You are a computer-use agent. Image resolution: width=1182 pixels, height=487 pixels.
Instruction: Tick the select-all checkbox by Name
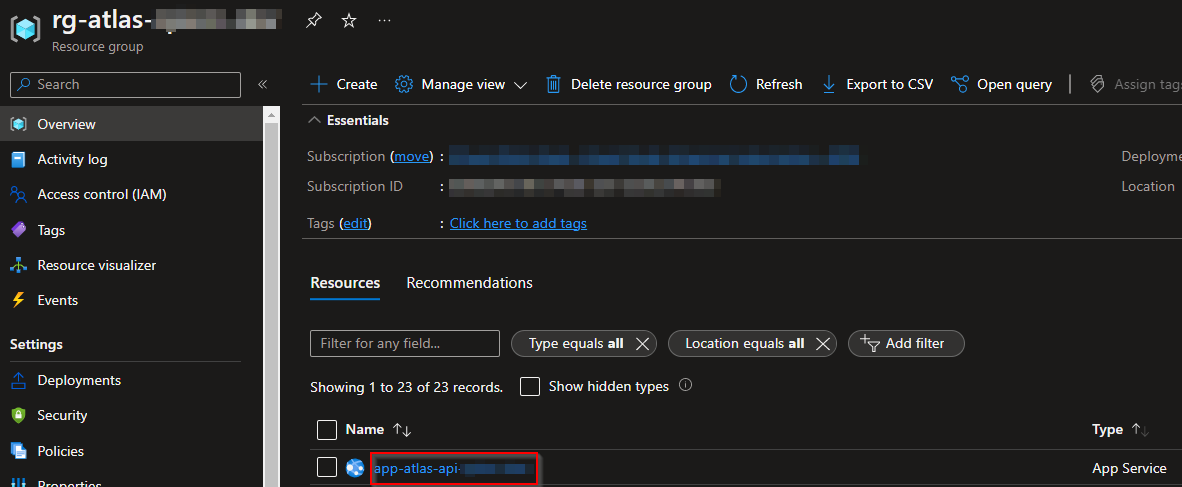pyautogui.click(x=326, y=430)
